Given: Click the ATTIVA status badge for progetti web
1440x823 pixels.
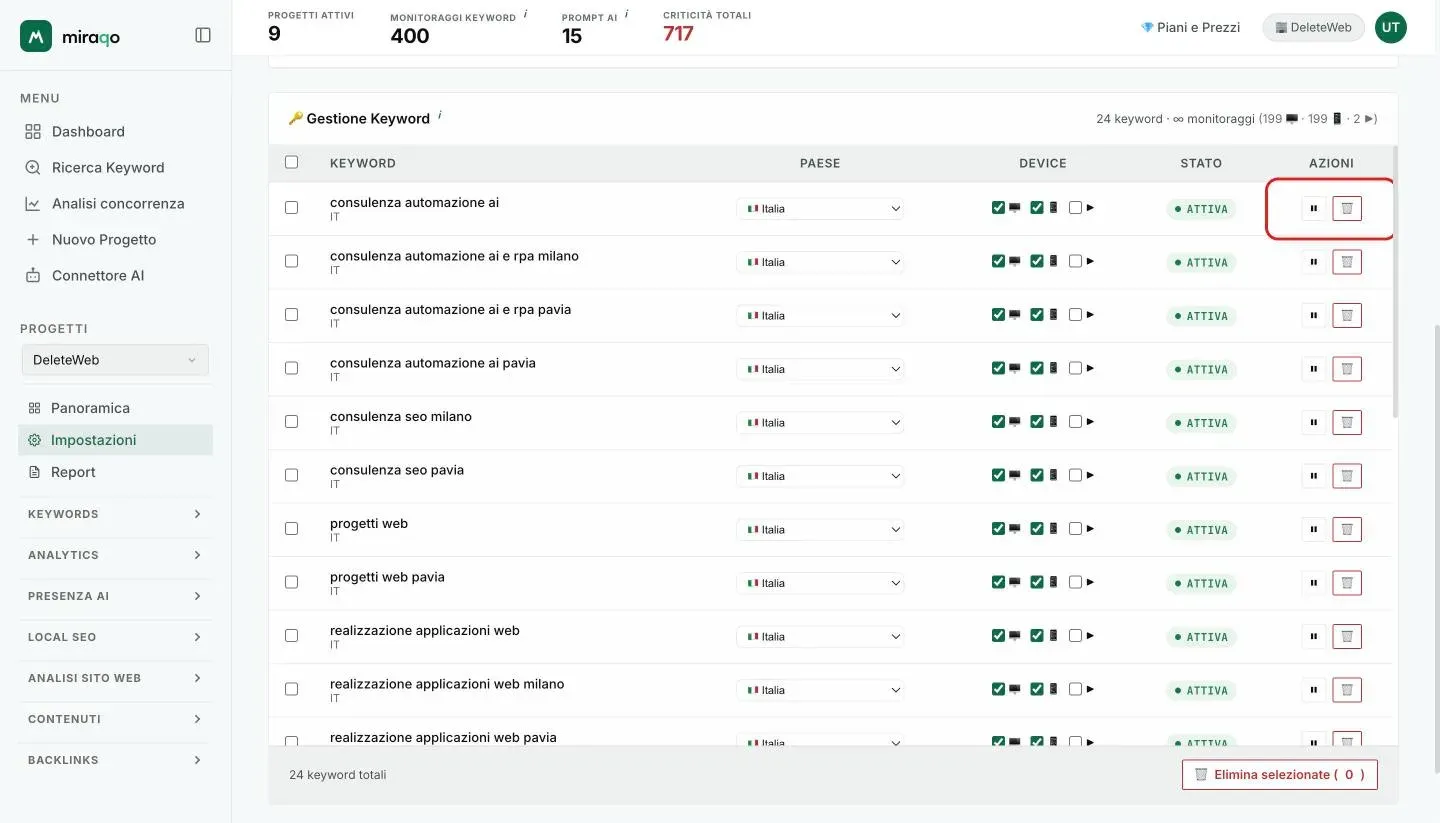Looking at the screenshot, I should [x=1201, y=530].
